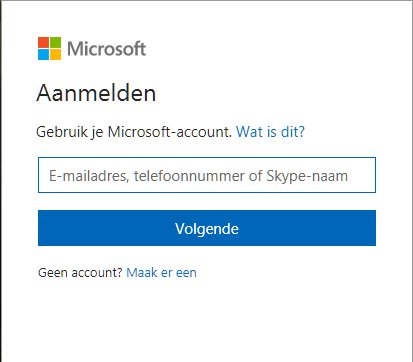Click the word 'een' in 'Maak er een'
Screen dimensions: 413x362
(186, 273)
